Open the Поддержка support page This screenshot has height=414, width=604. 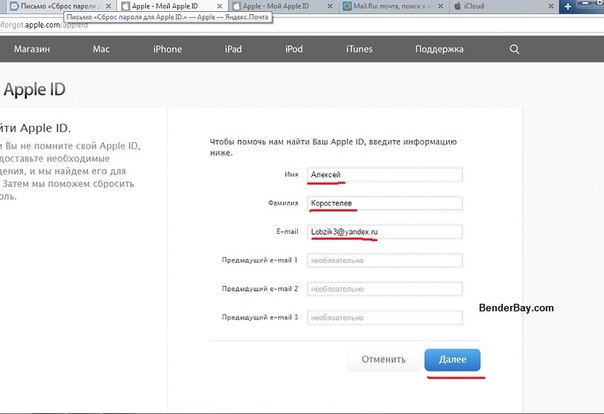[x=439, y=48]
